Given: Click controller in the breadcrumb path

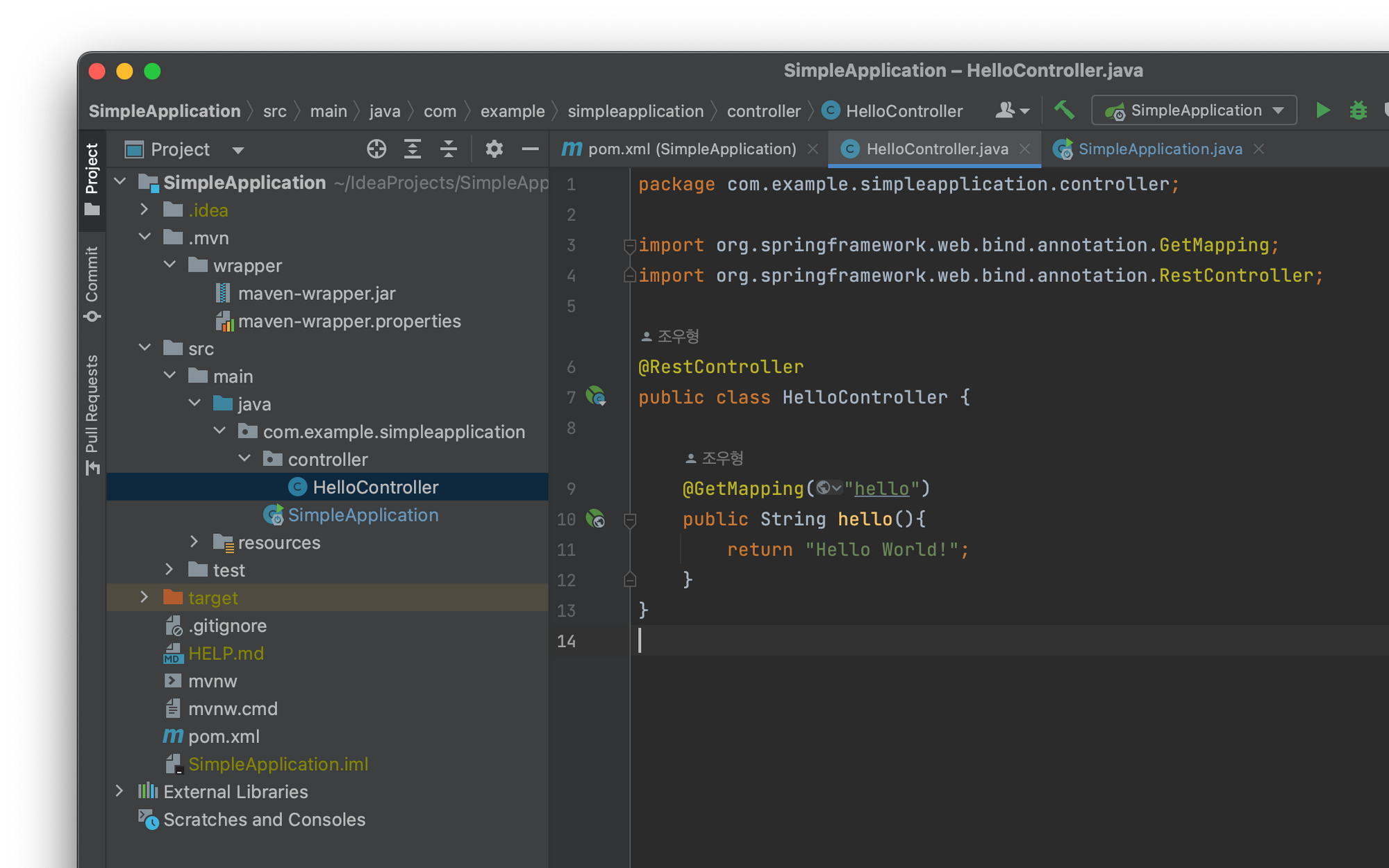Looking at the screenshot, I should tap(763, 111).
